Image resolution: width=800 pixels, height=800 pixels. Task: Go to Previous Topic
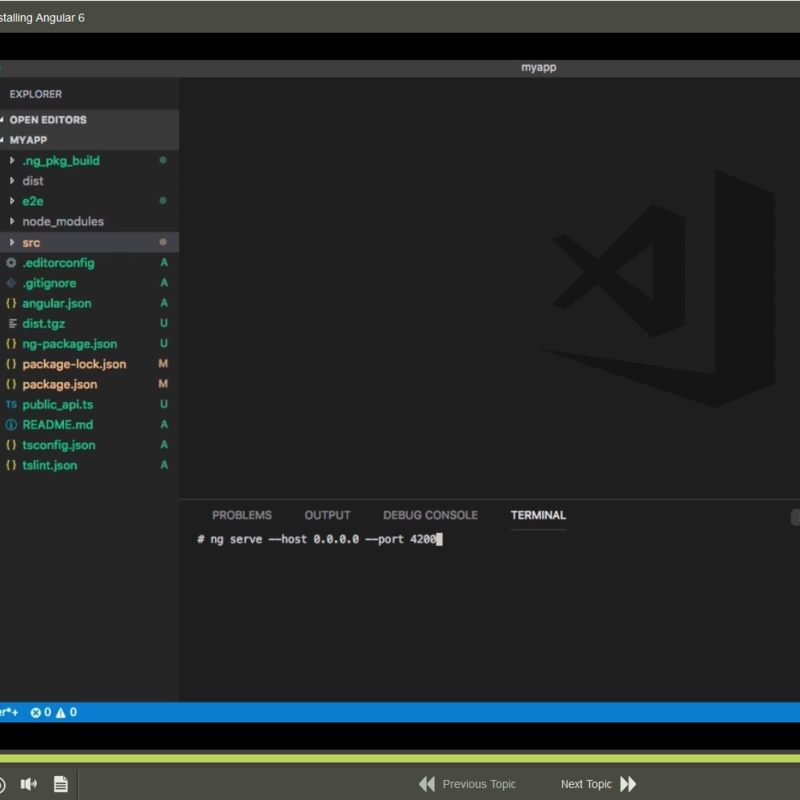[467, 784]
